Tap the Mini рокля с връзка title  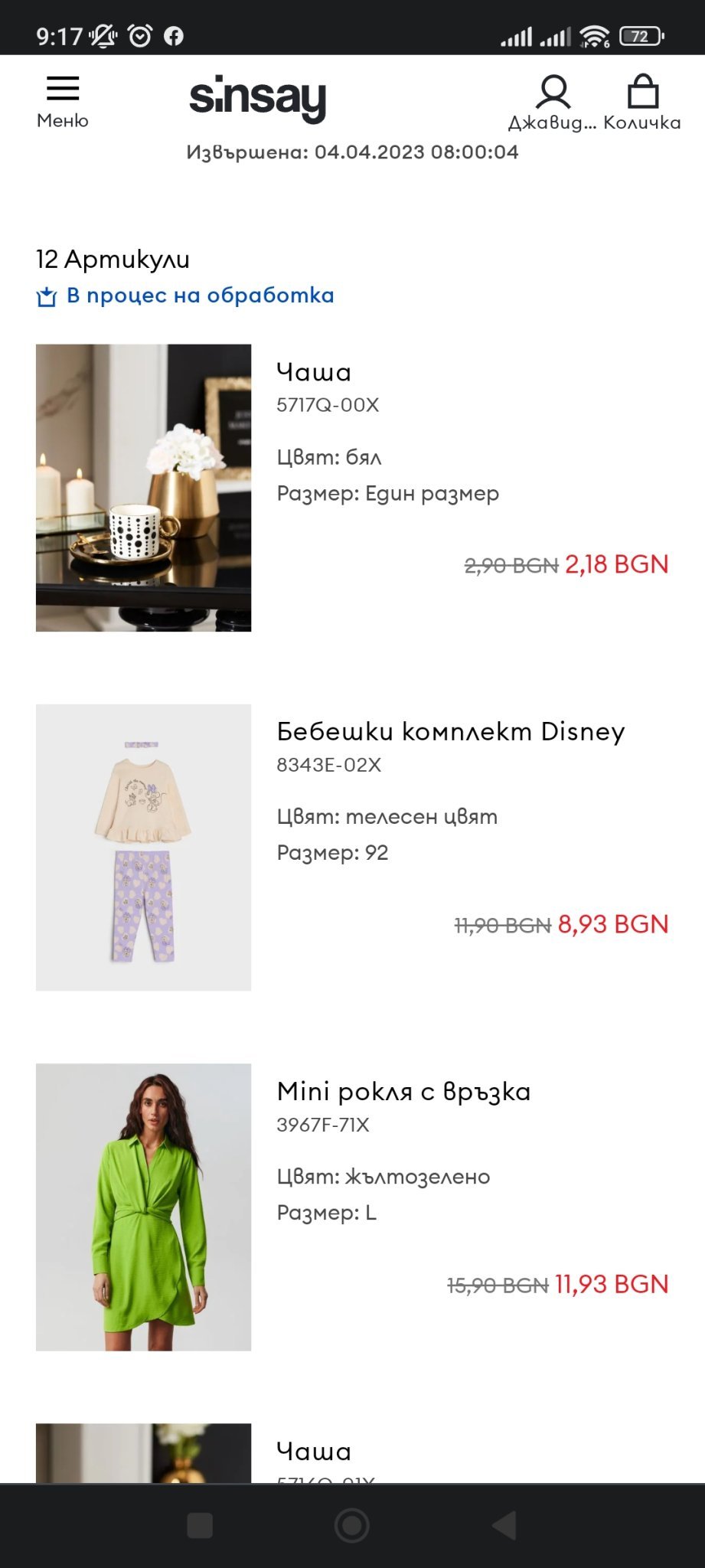tap(403, 1091)
